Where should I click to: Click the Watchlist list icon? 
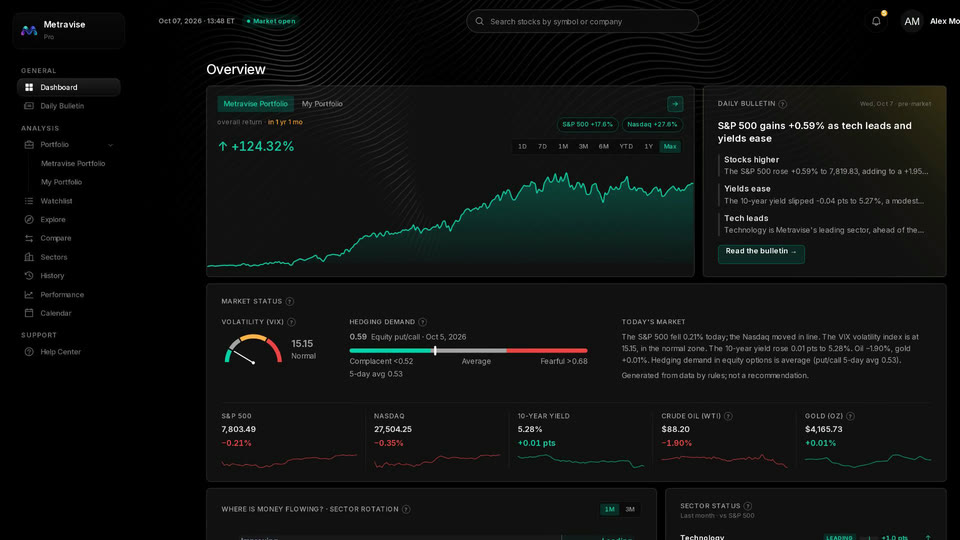coord(29,201)
